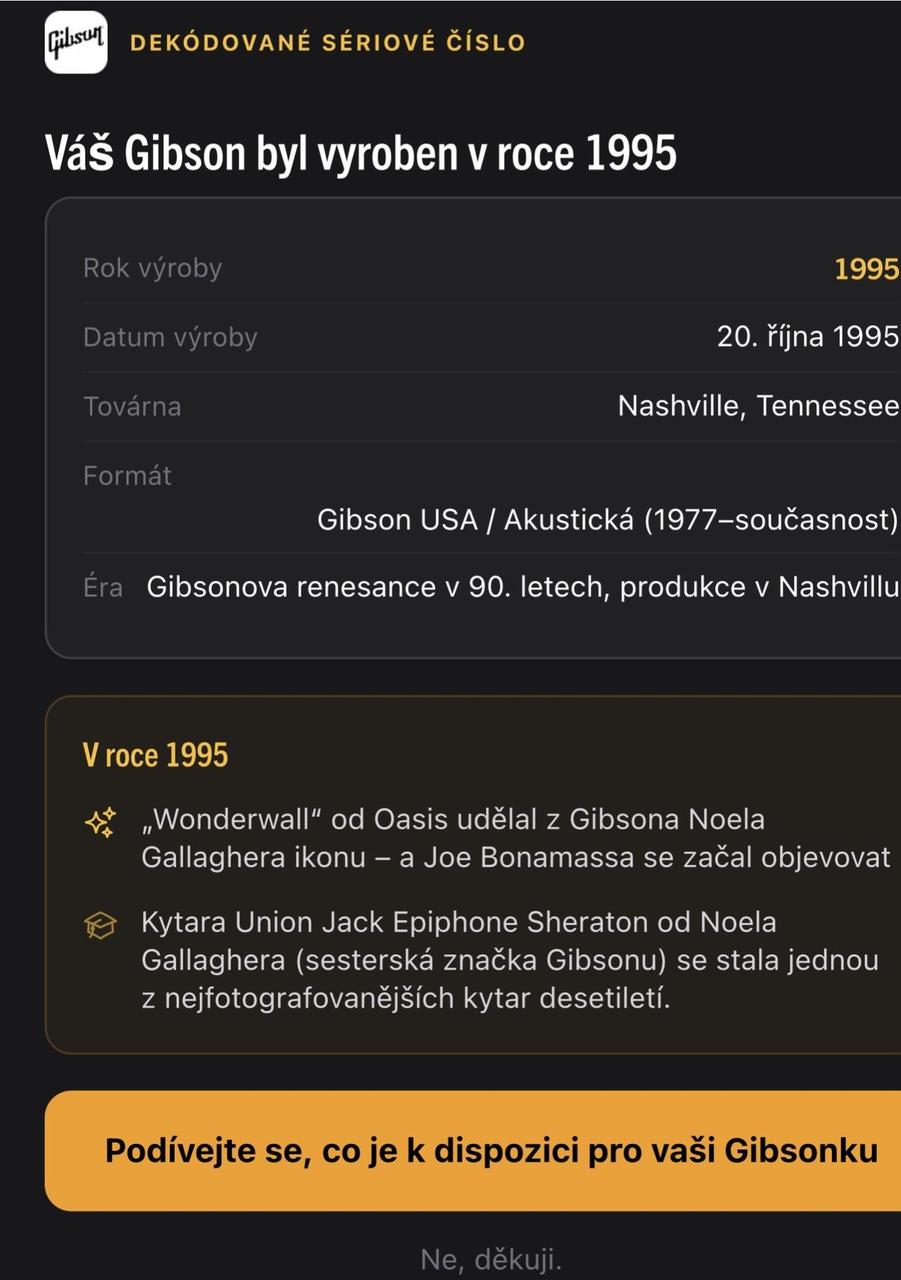Select the "Továrna" label
Viewport: 901px width, 1280px height.
132,406
